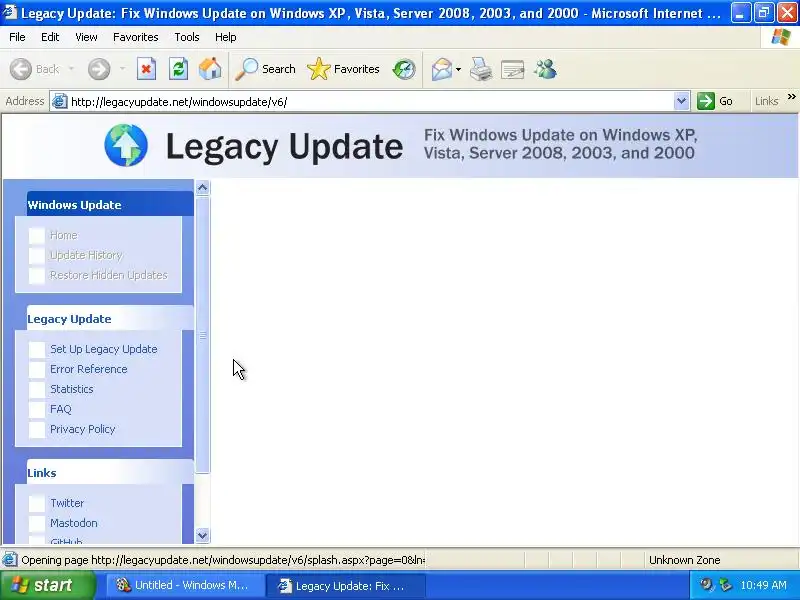This screenshot has height=600, width=800.
Task: Open the Search pane
Action: 265,69
